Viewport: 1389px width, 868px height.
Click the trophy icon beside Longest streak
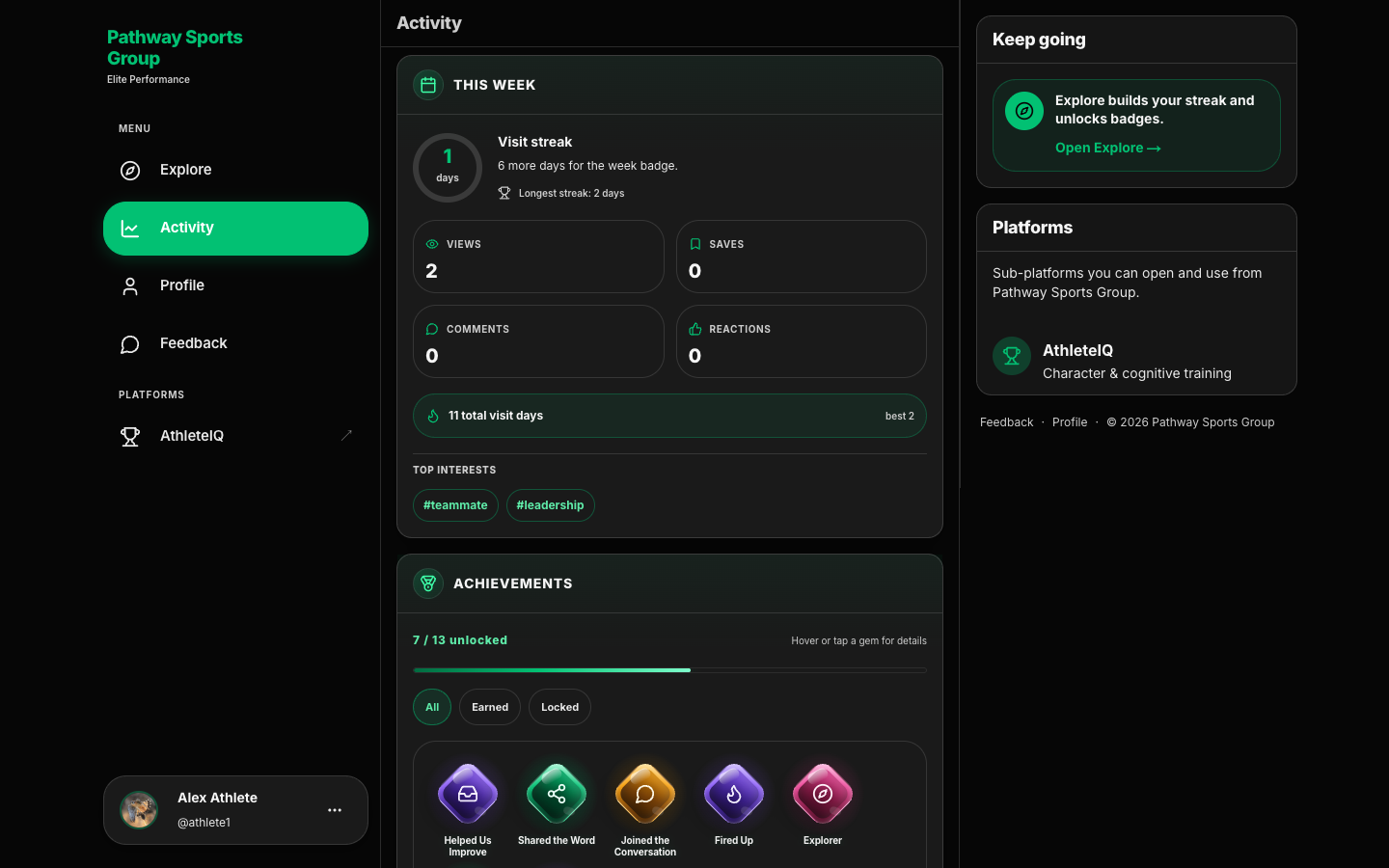[x=504, y=193]
